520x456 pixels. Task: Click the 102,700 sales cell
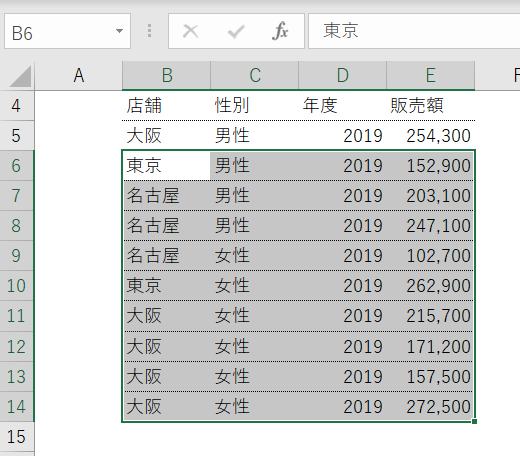[x=431, y=256]
